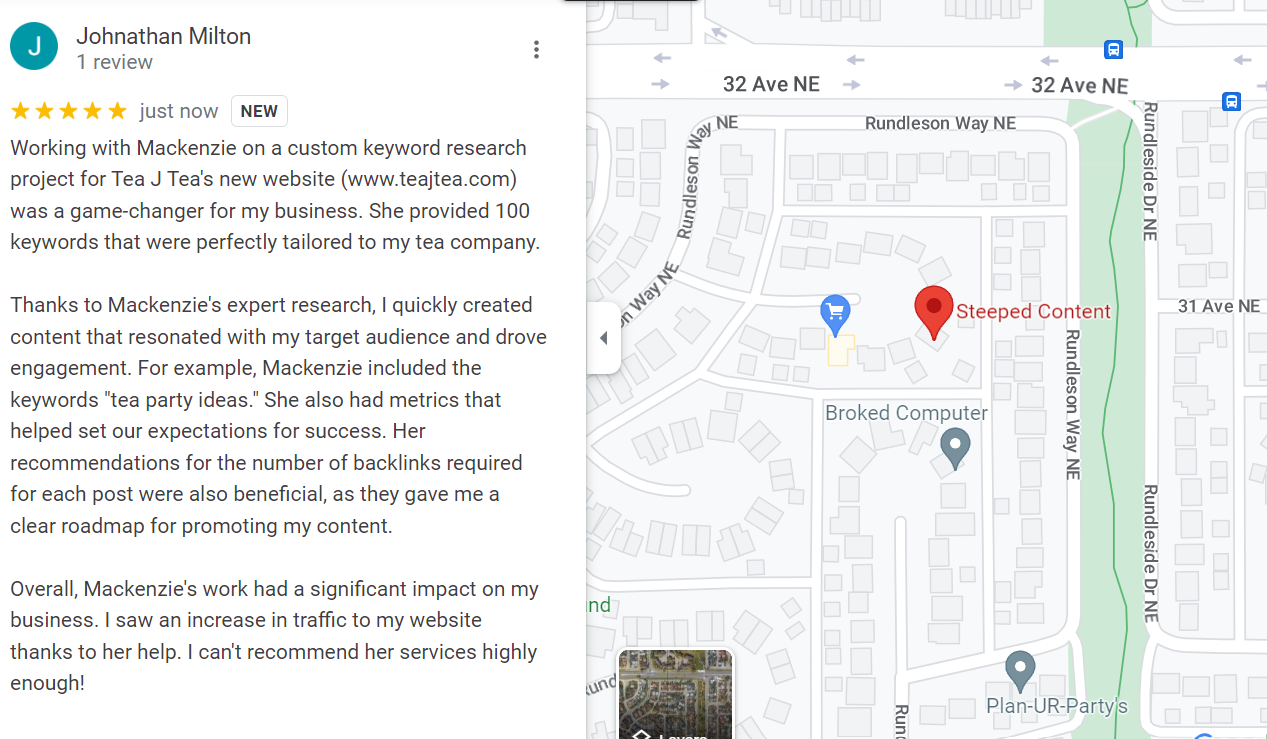Viewport: 1267px width, 739px height.
Task: Click the "just now" review timestamp
Action: point(179,111)
